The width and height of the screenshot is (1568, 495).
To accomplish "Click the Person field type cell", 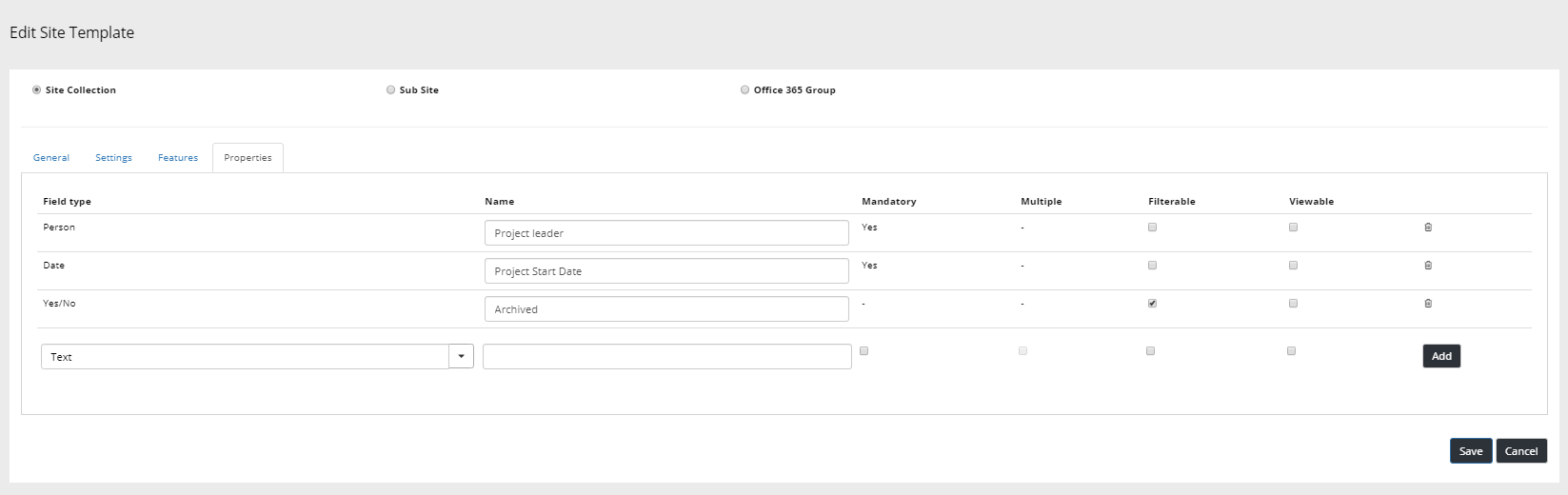I will tap(59, 228).
